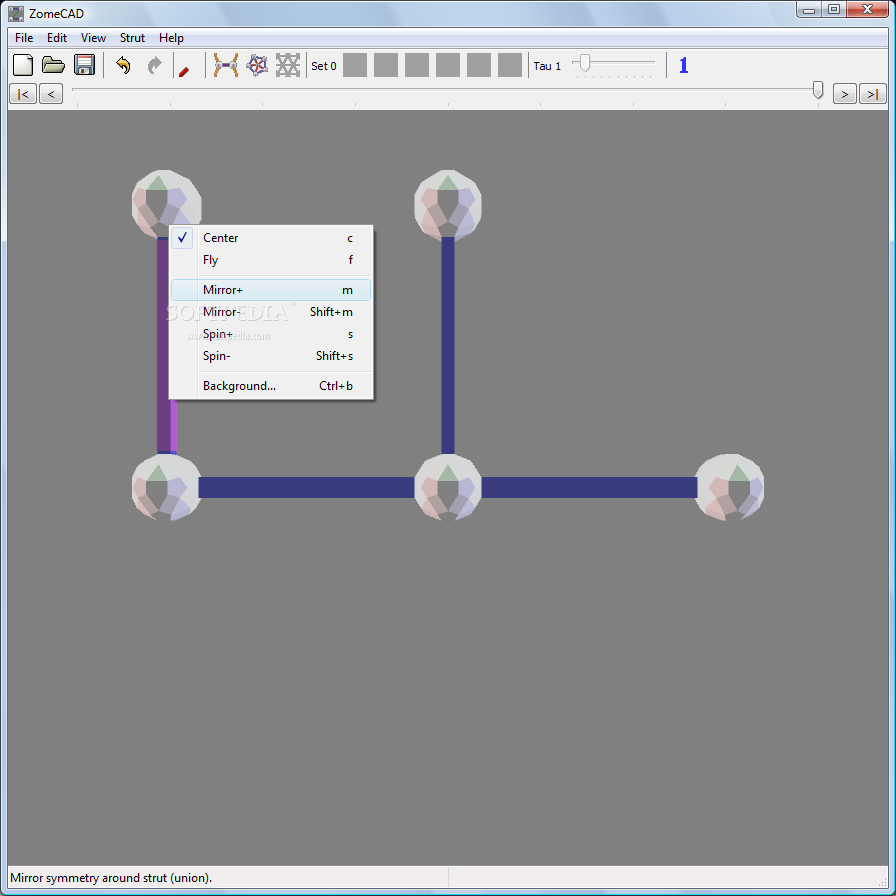The width and height of the screenshot is (896, 896).
Task: Save the model with the floppy disk icon
Action: click(85, 65)
